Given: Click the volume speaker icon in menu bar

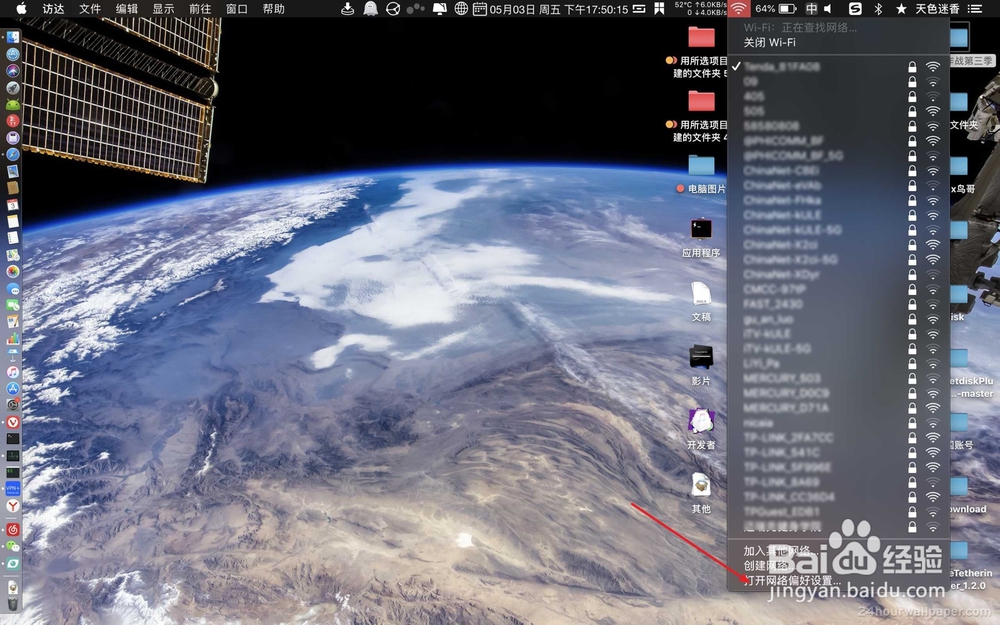Looking at the screenshot, I should 828,8.
